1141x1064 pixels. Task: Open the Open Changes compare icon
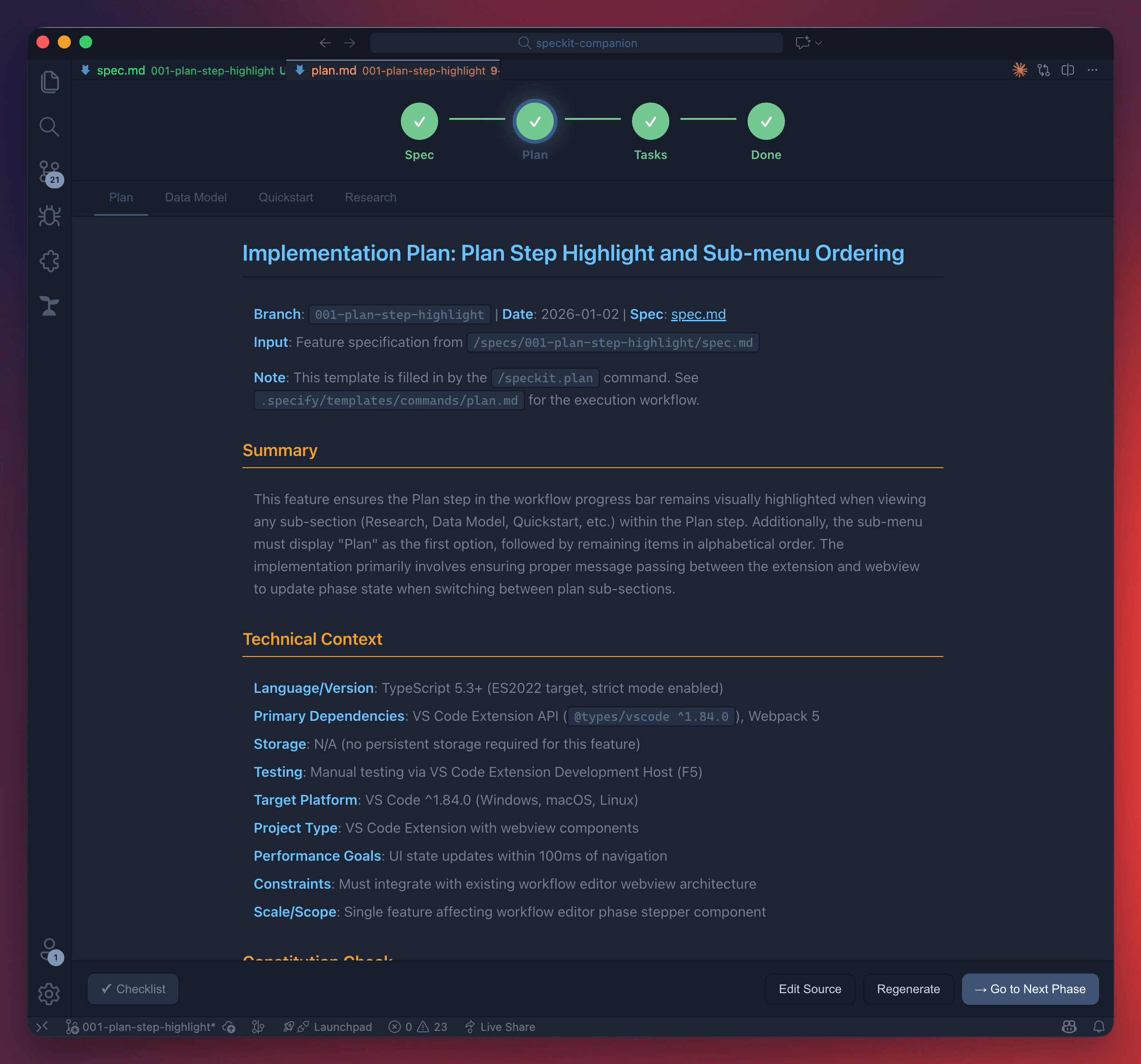tap(1044, 69)
